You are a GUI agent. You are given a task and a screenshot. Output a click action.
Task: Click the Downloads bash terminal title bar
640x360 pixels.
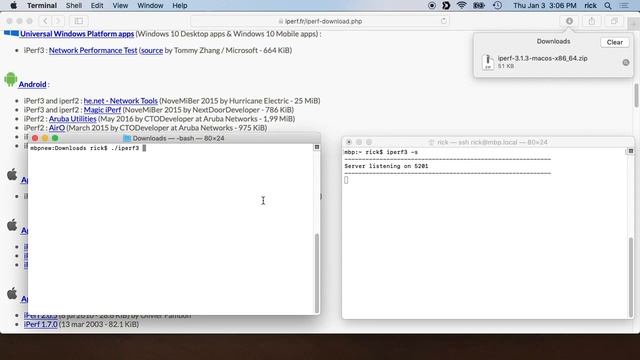pyautogui.click(x=174, y=138)
